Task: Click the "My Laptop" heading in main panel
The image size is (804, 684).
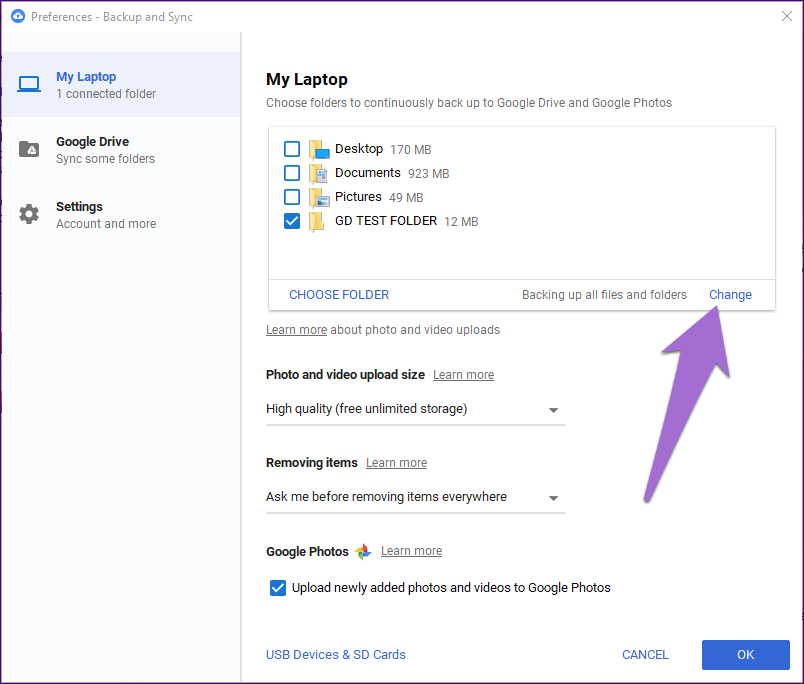Action: 307,79
